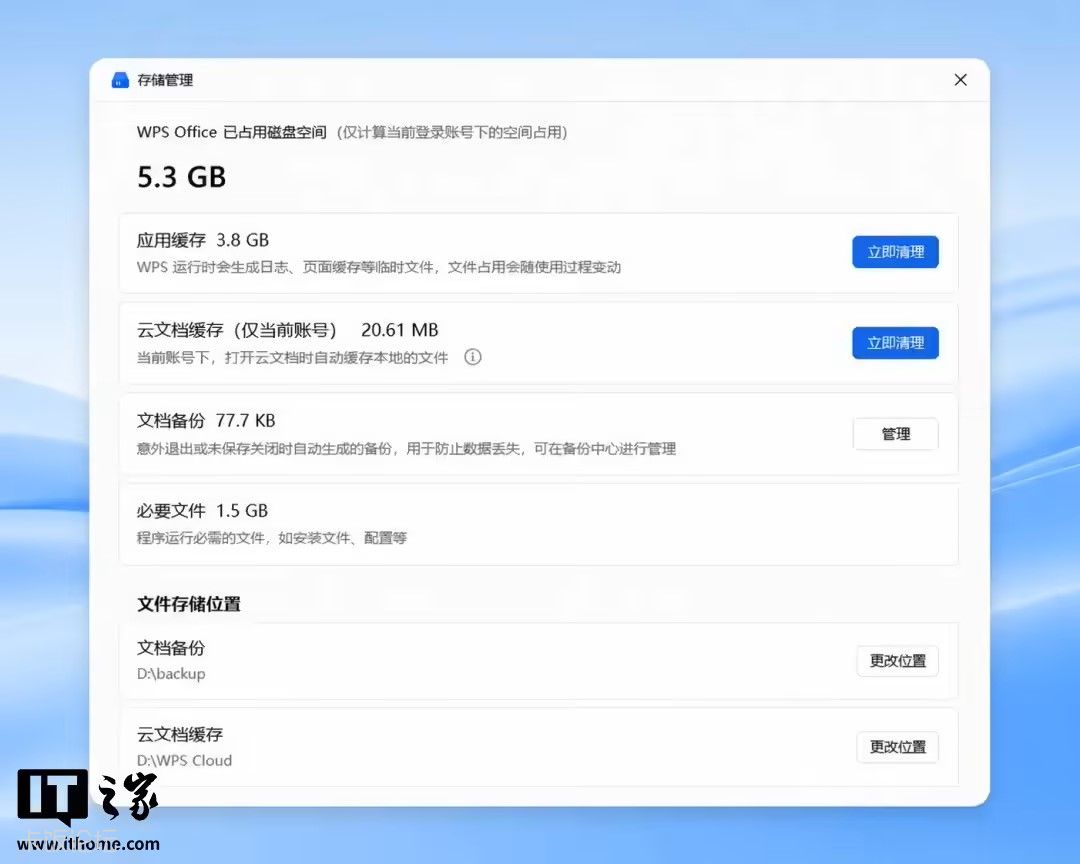Click the 程序运行必需的文件 description text
The height and width of the screenshot is (864, 1080).
click(x=271, y=538)
